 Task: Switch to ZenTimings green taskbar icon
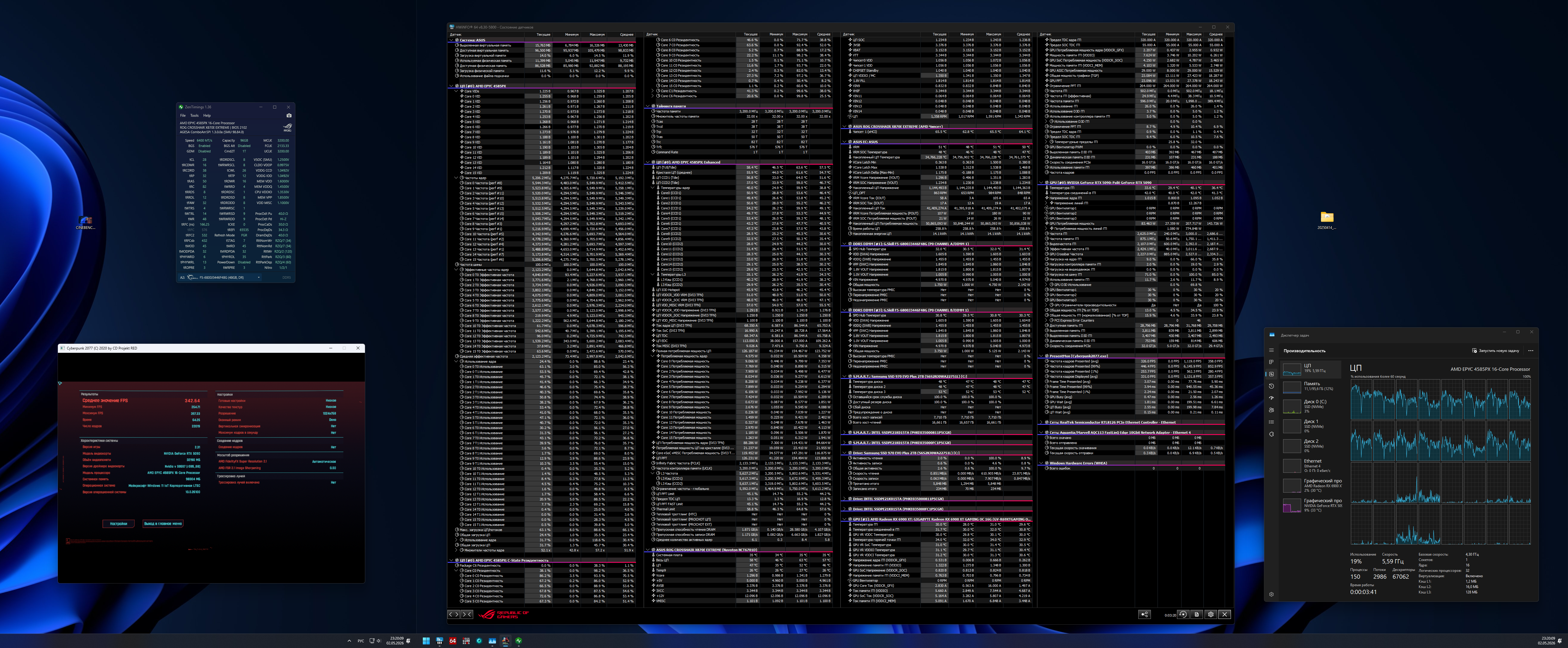pos(518,641)
